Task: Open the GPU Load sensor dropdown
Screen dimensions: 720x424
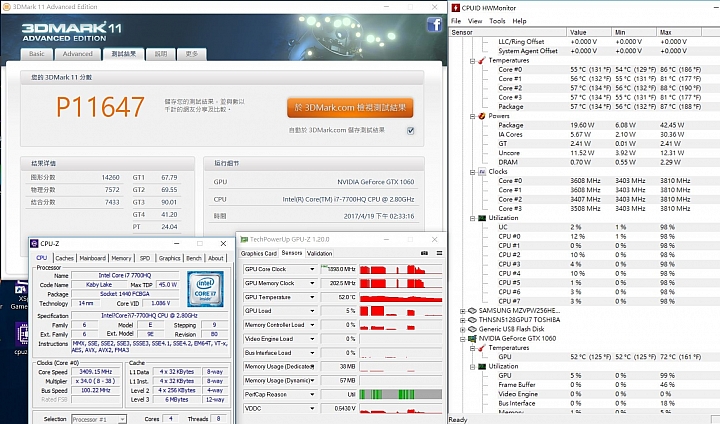Action: click(312, 311)
